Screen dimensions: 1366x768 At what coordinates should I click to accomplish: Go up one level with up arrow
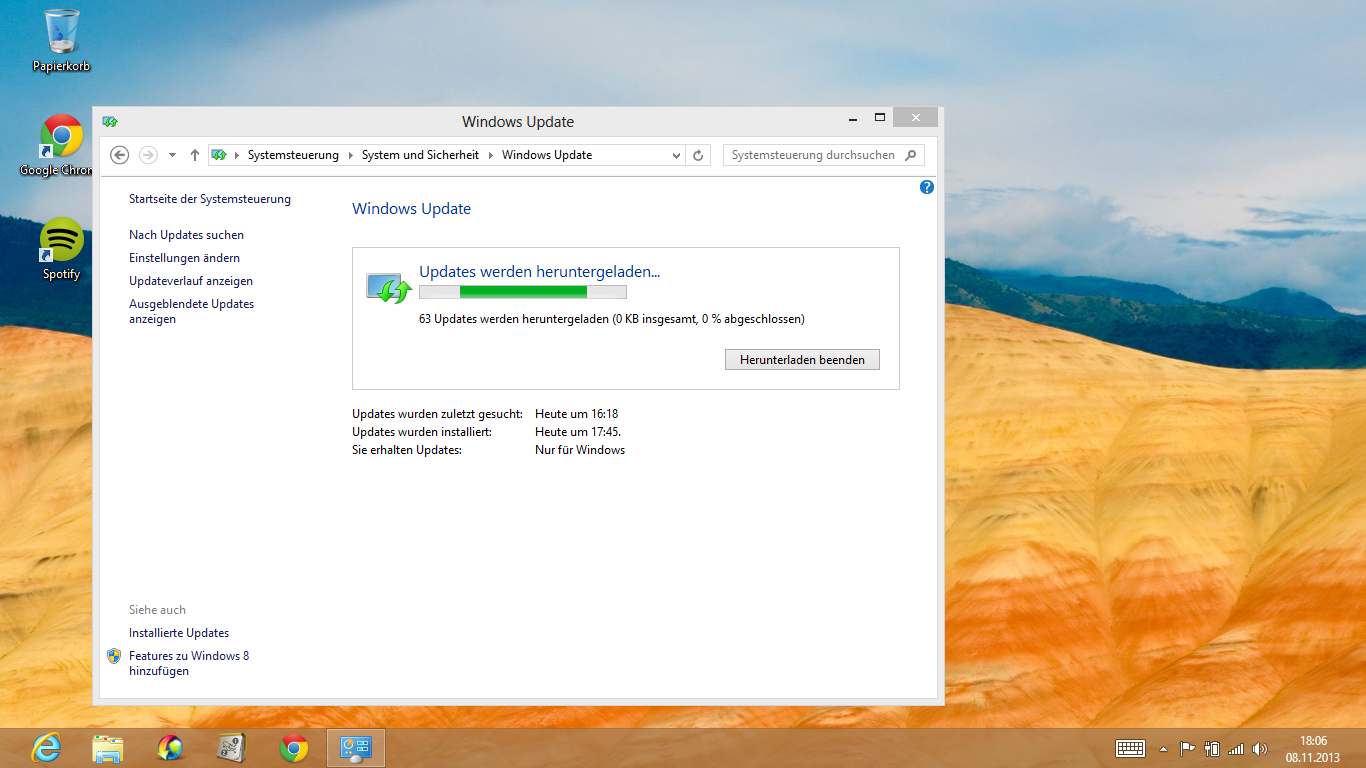point(194,155)
